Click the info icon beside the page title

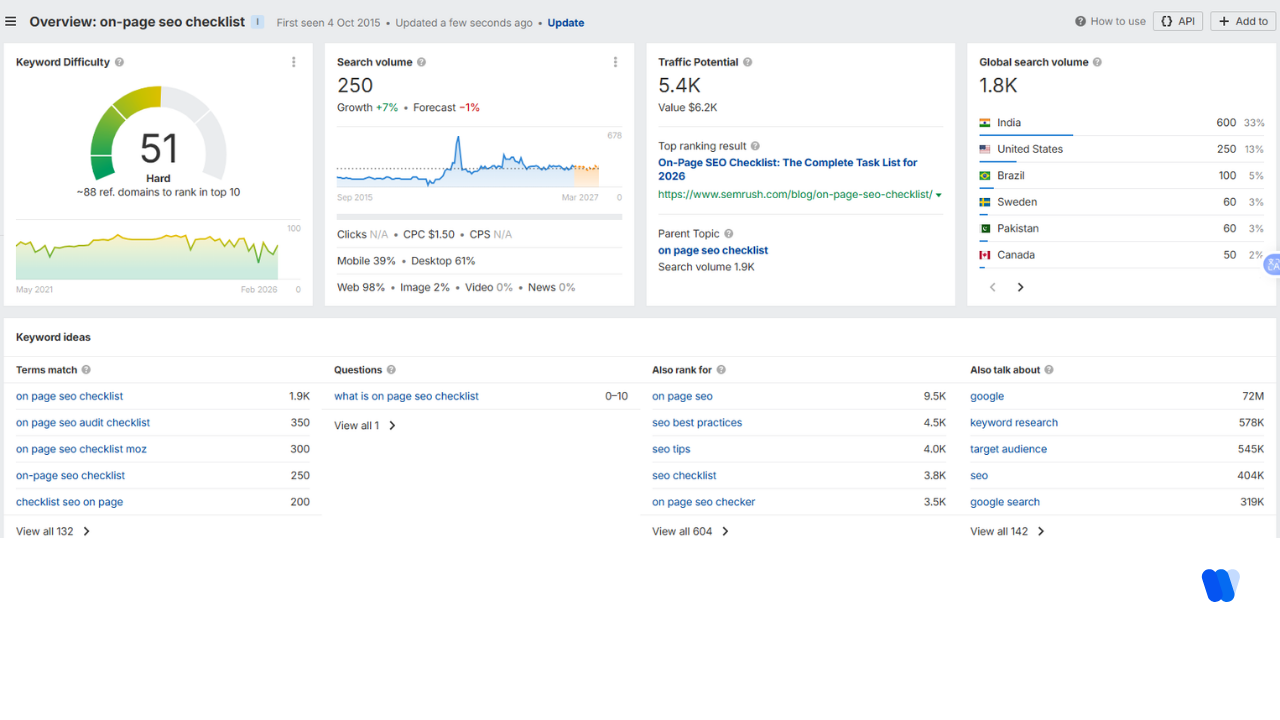point(259,21)
